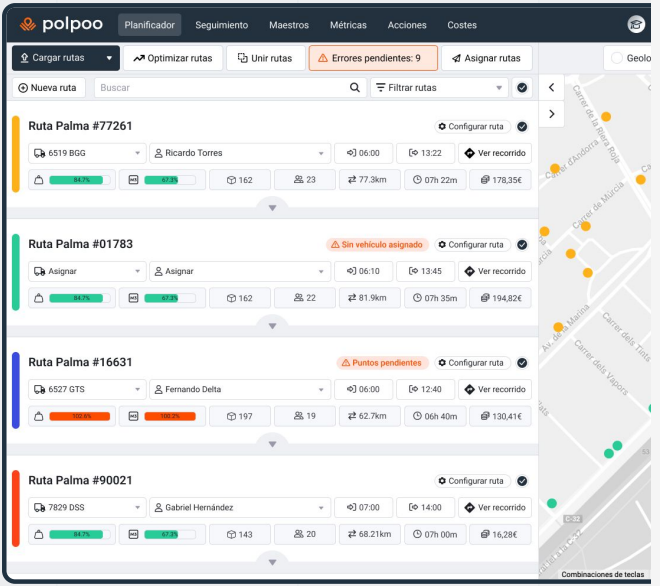Viewport: 660px width, 586px height.
Task: Click duration 07h 22m indicator
Action: [435, 180]
